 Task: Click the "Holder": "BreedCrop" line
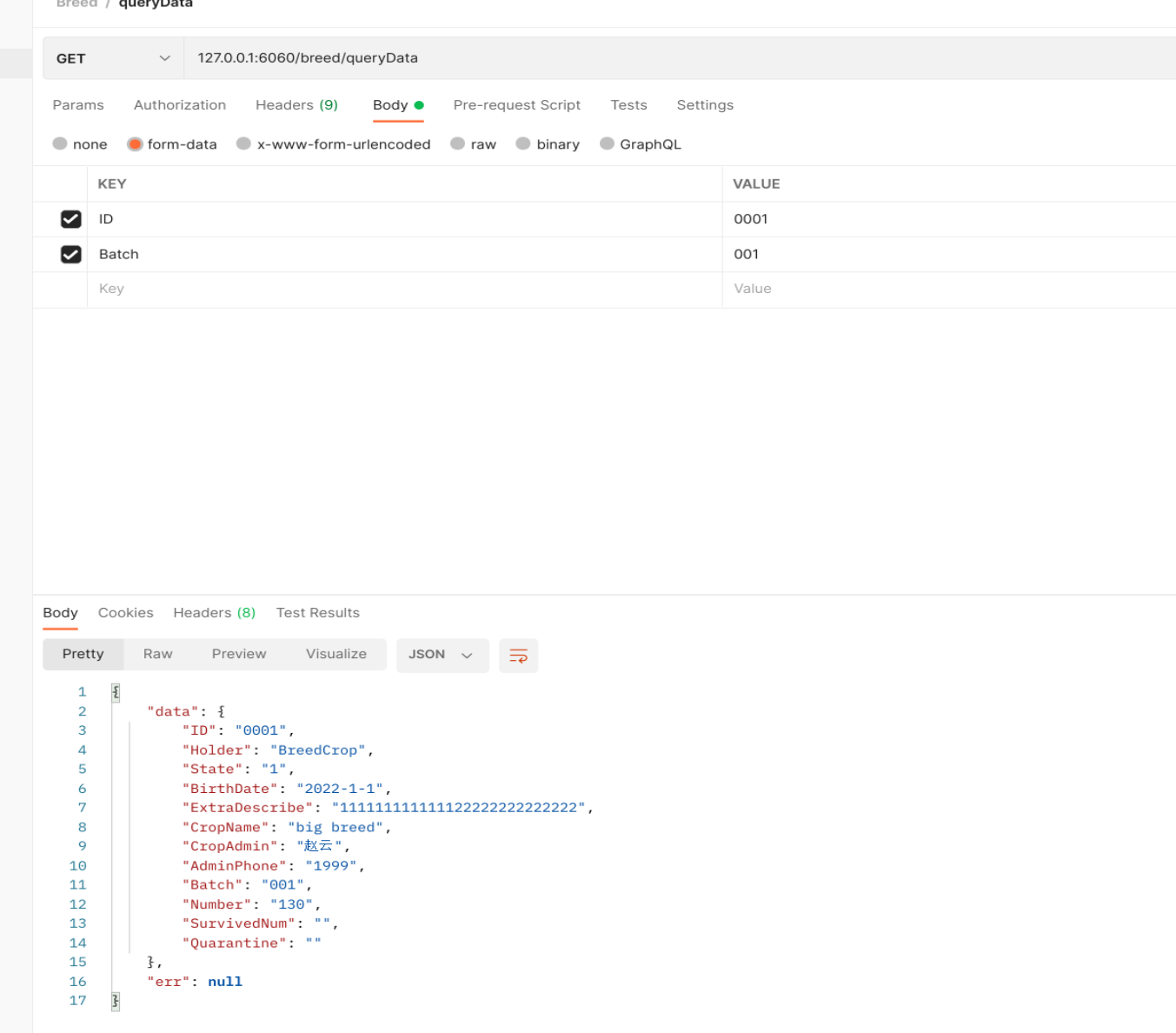[277, 750]
